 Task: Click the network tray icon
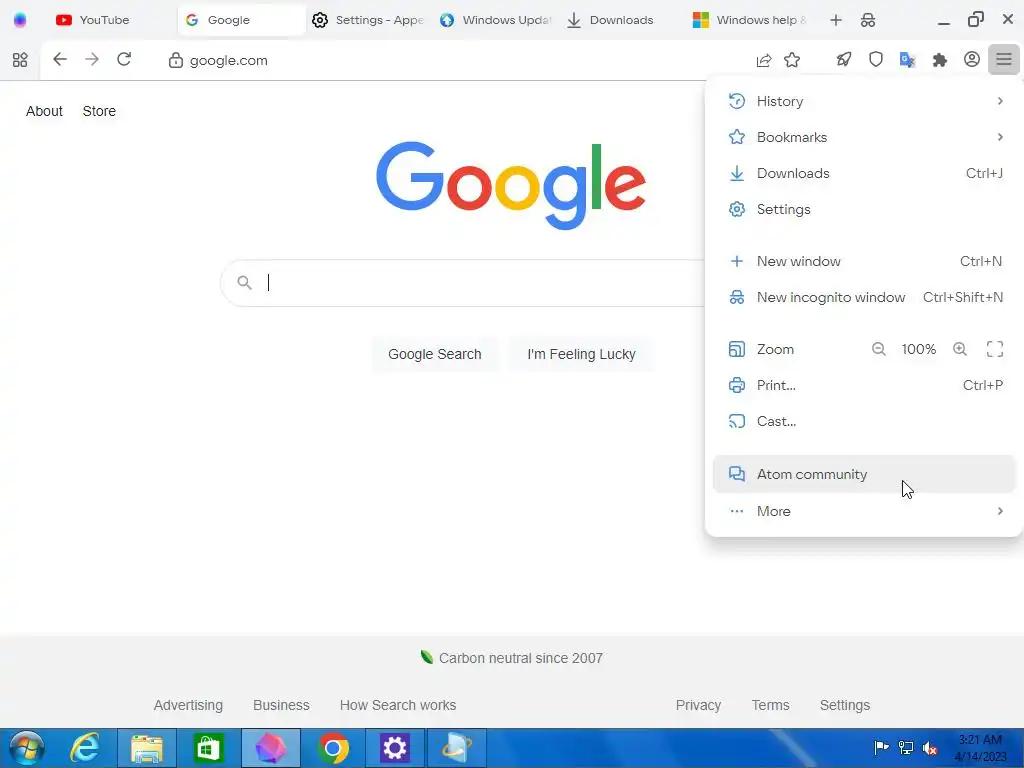pyautogui.click(x=906, y=748)
